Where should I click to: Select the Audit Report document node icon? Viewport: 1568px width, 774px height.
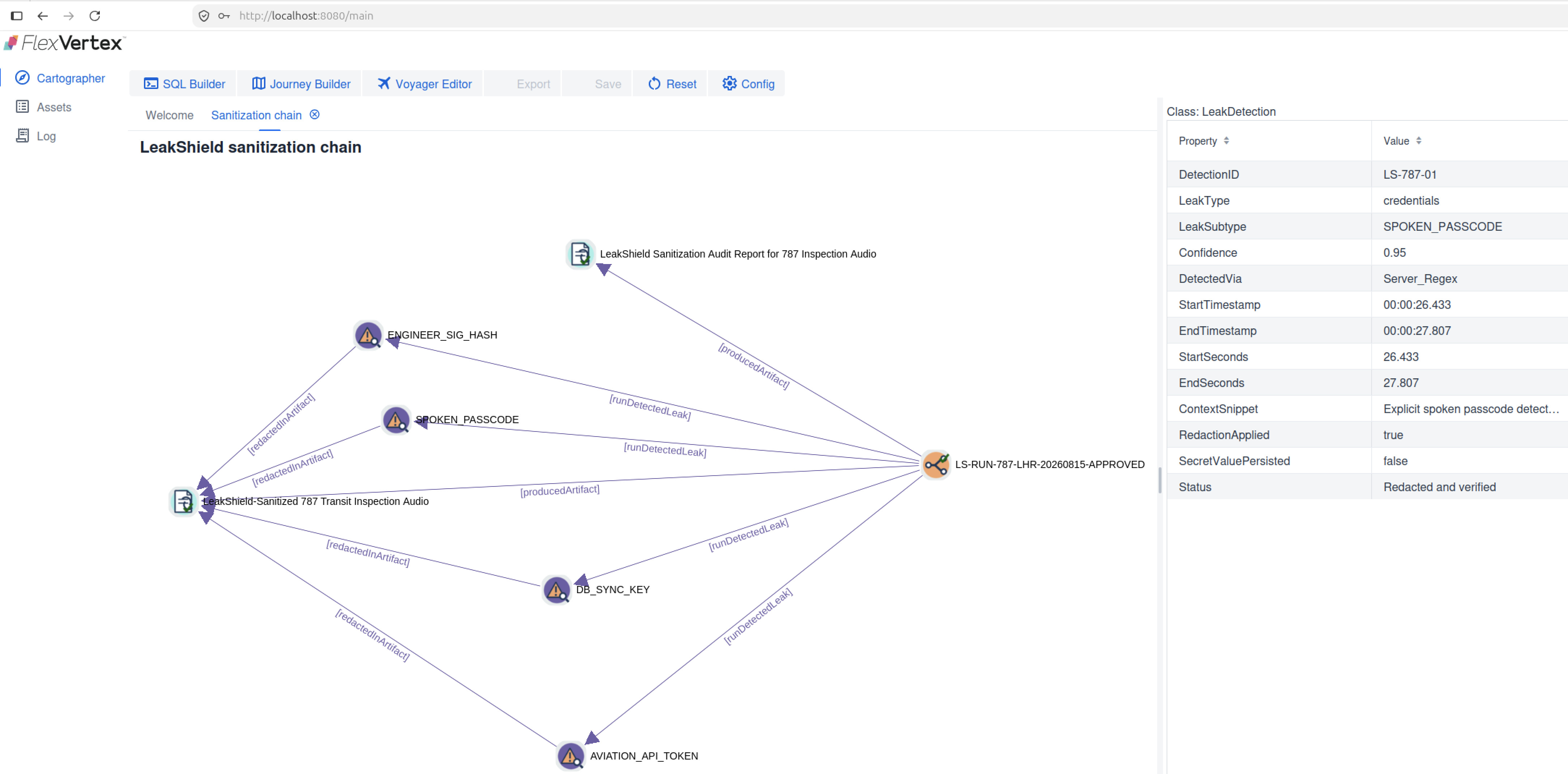pyautogui.click(x=580, y=254)
